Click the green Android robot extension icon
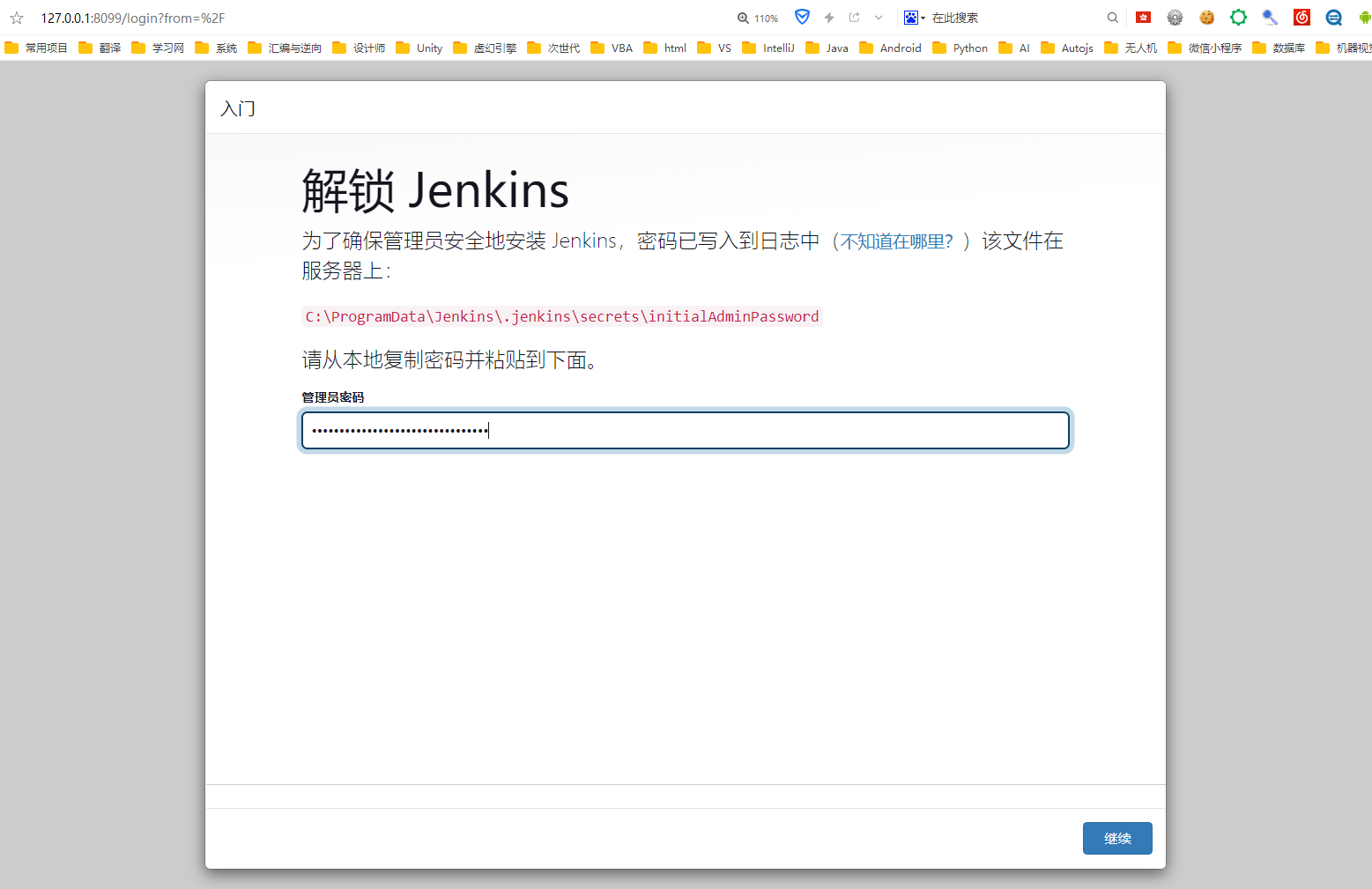 click(1365, 17)
